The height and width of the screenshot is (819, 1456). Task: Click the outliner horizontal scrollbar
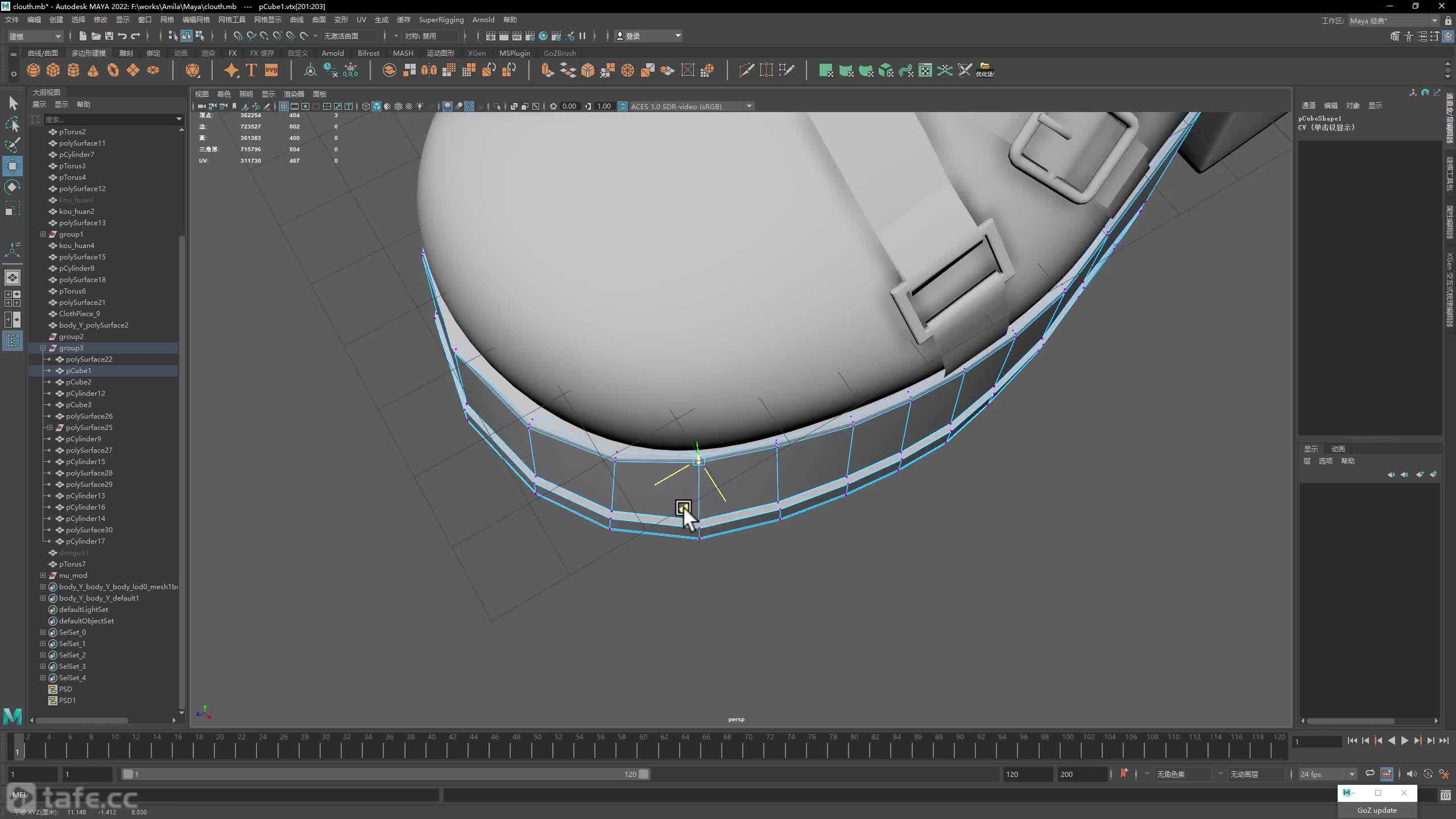pyautogui.click(x=82, y=720)
